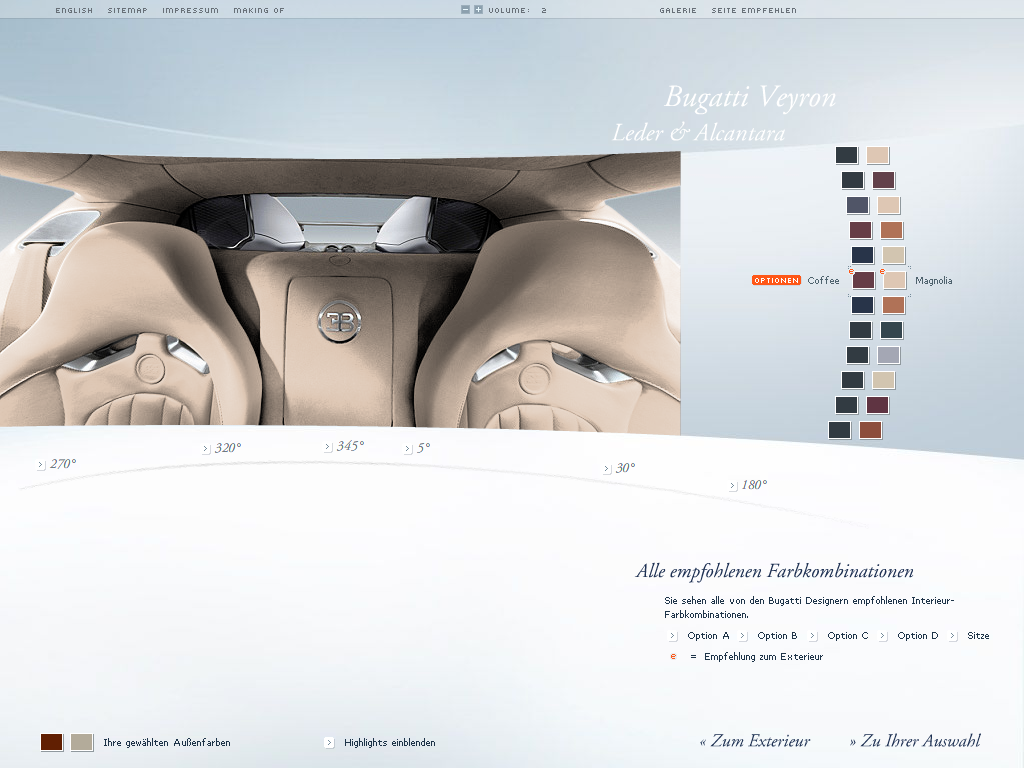Select the Magnolia Alcantara color swatch
This screenshot has width=1024, height=768.
point(895,281)
